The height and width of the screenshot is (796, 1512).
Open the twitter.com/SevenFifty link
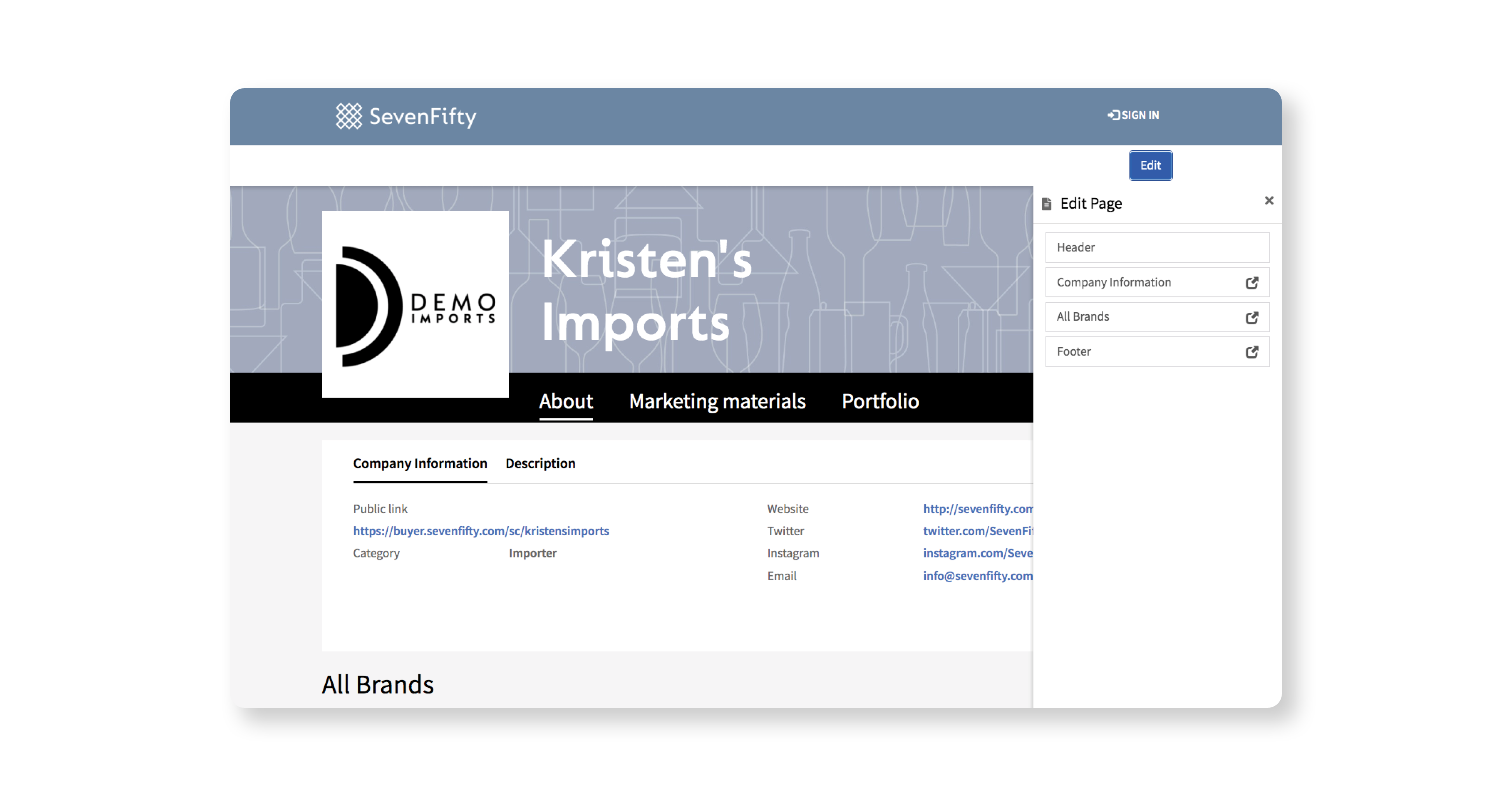point(978,531)
